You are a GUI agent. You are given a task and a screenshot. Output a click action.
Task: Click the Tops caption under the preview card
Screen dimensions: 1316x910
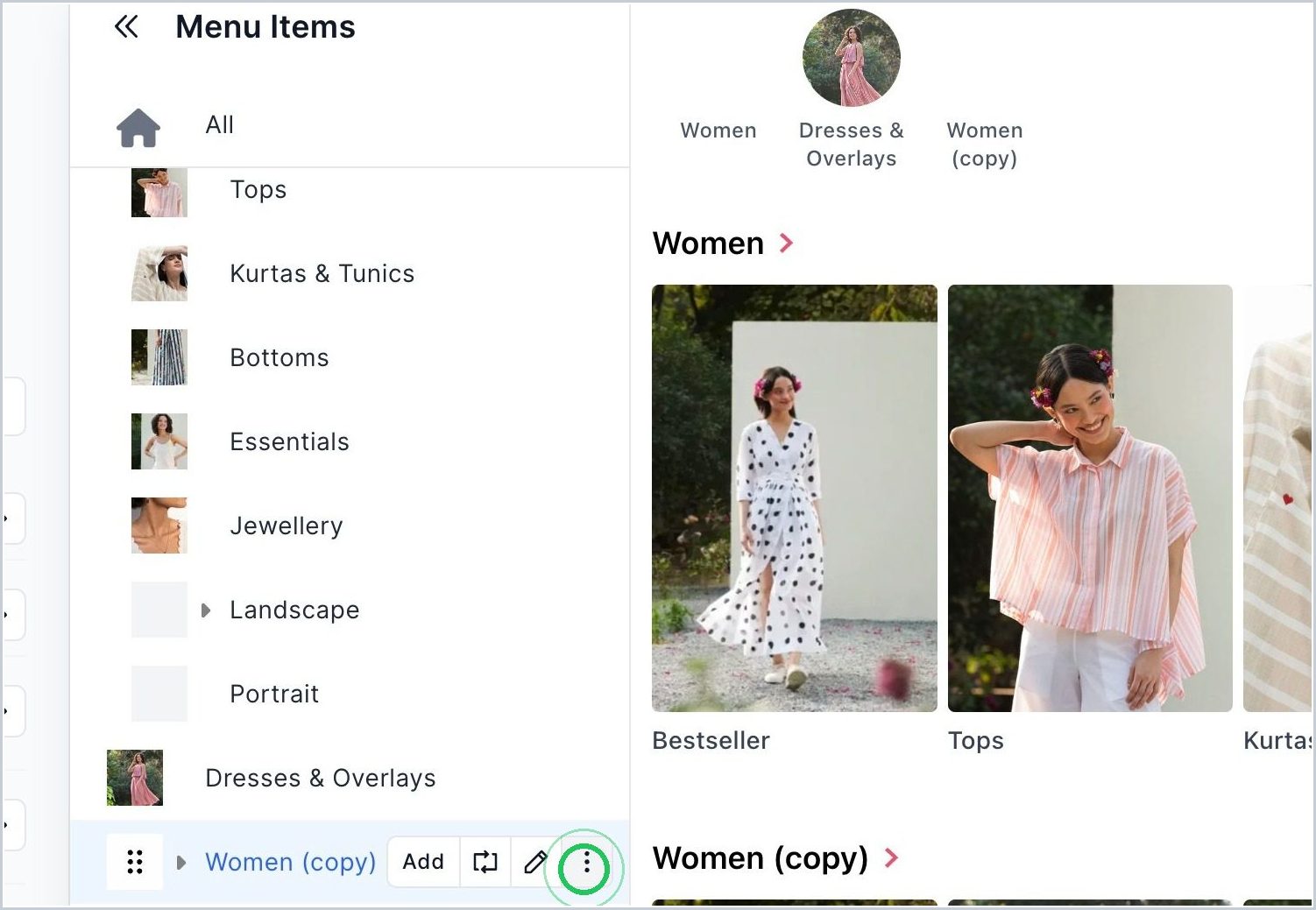coord(975,741)
